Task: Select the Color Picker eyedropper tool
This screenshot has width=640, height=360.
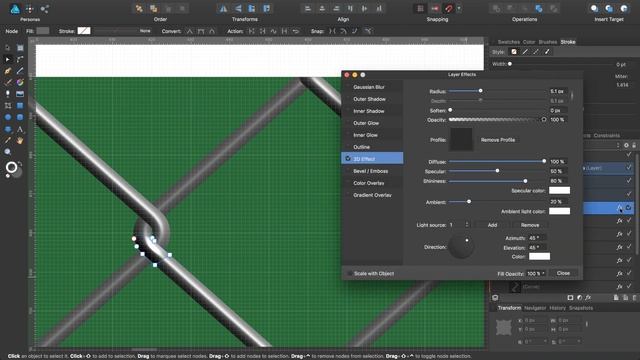Action: click(8, 140)
